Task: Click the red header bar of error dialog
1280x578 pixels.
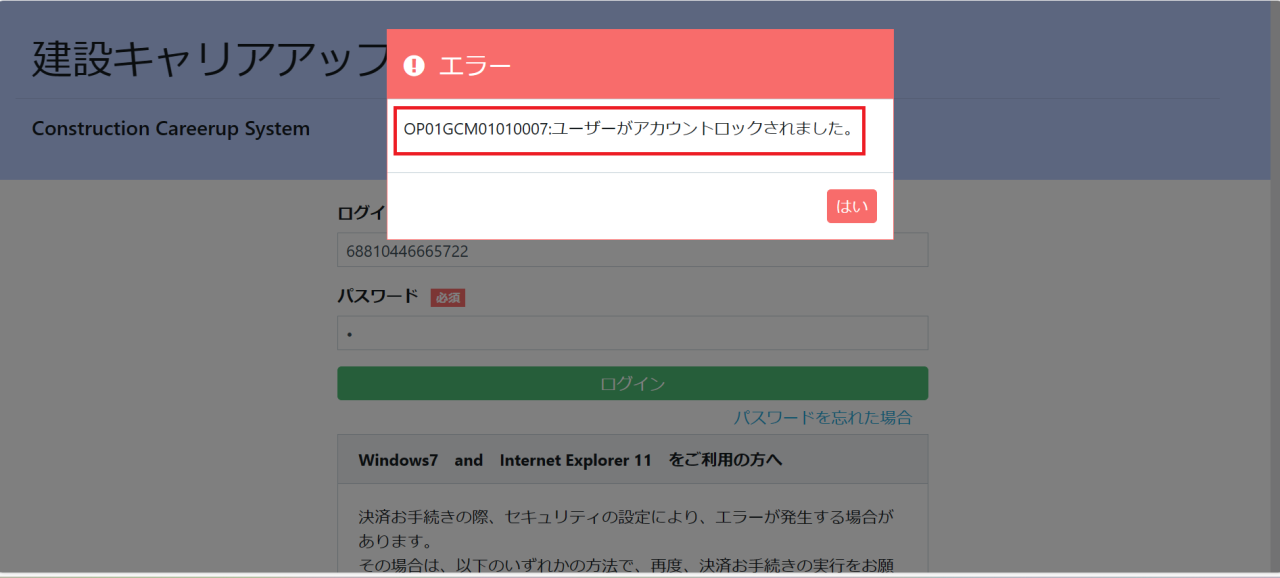Action: click(x=700, y=64)
